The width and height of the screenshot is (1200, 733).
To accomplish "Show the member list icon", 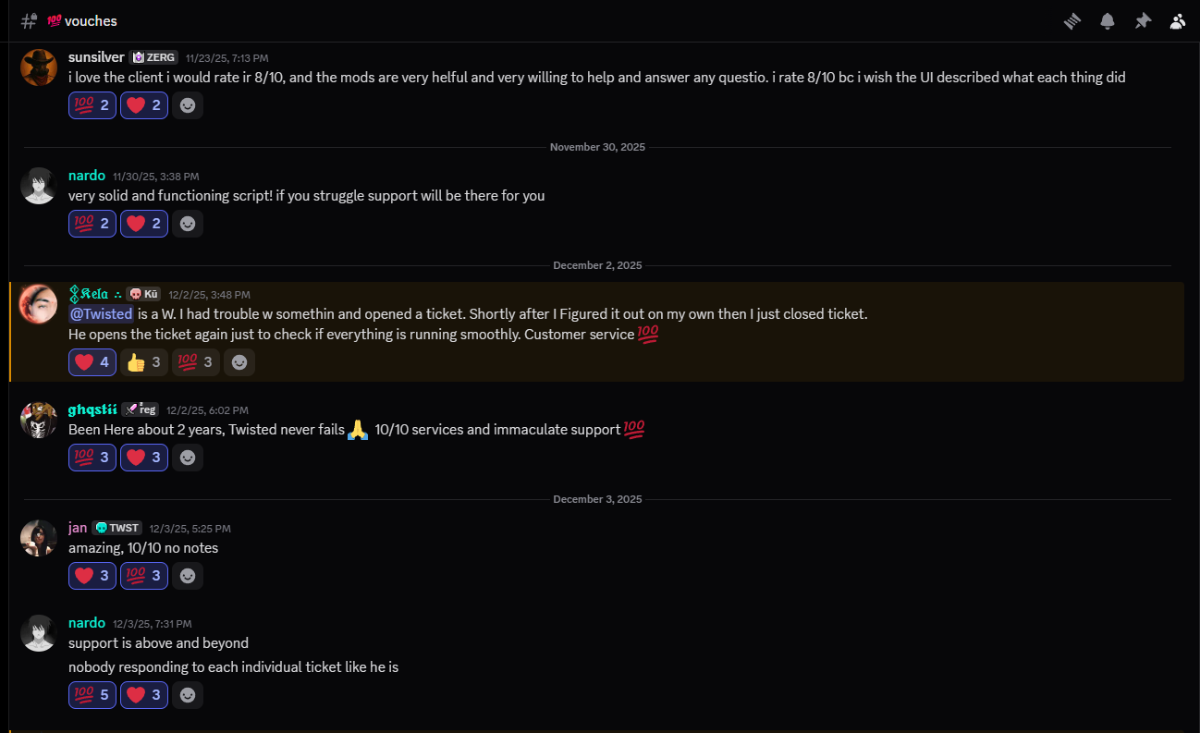I will coord(1177,21).
